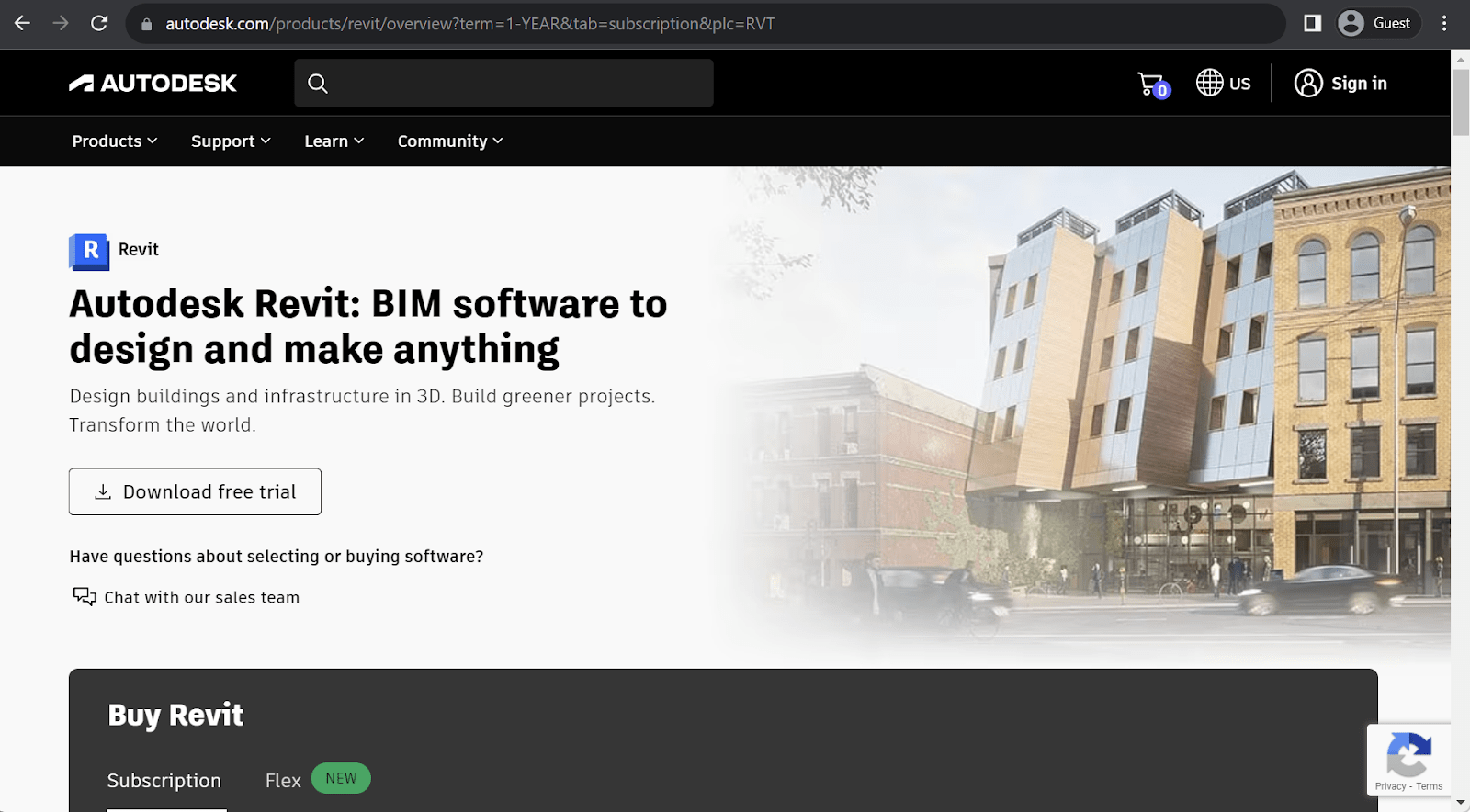Reload the page with the refresh icon
This screenshot has height=812, width=1470.
pos(99,23)
